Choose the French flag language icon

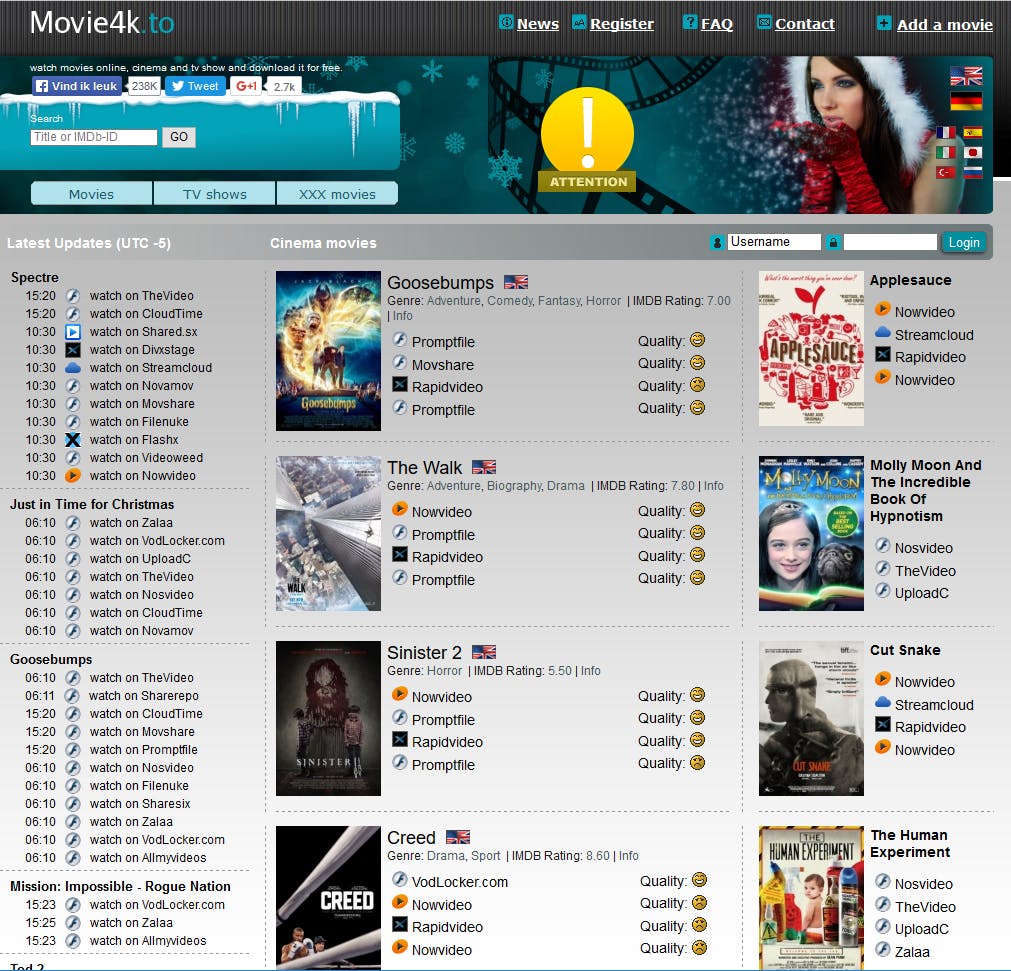(x=946, y=132)
